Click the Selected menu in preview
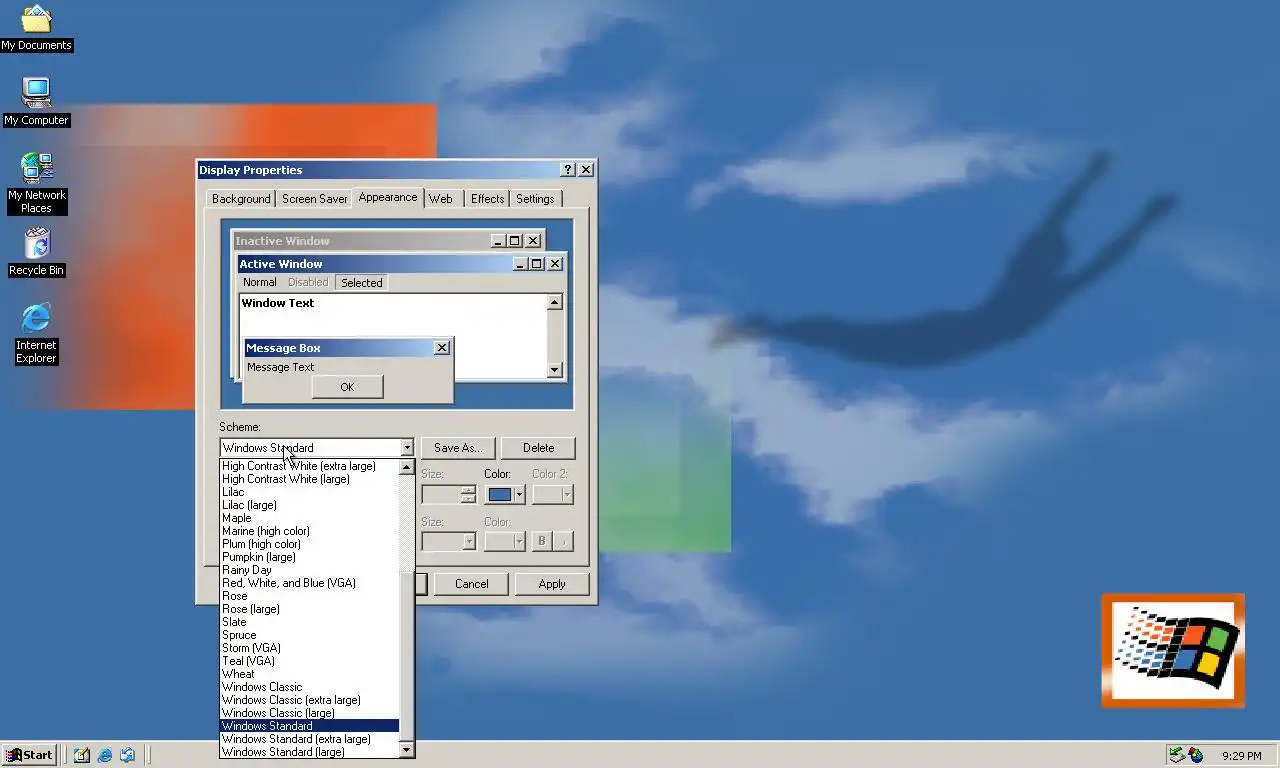 click(361, 283)
